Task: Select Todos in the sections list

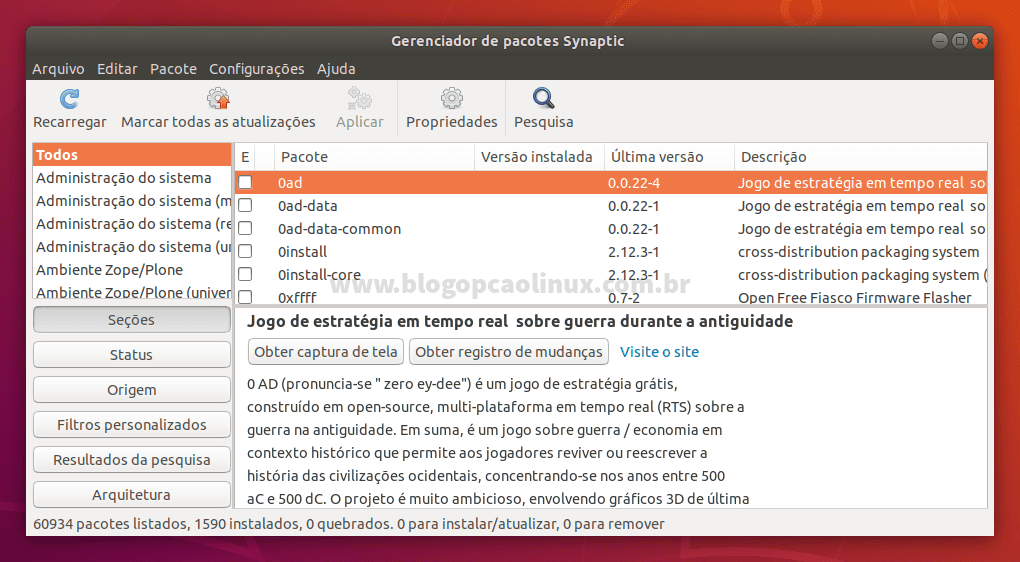Action: [x=132, y=155]
